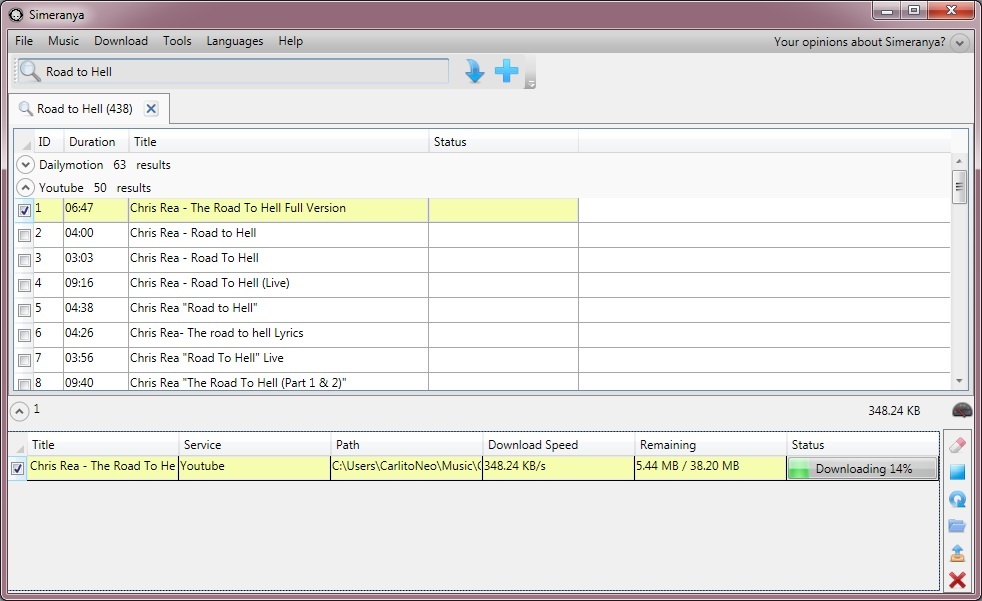Check the box for result 5
Screen dimensions: 982x601
tap(24, 311)
